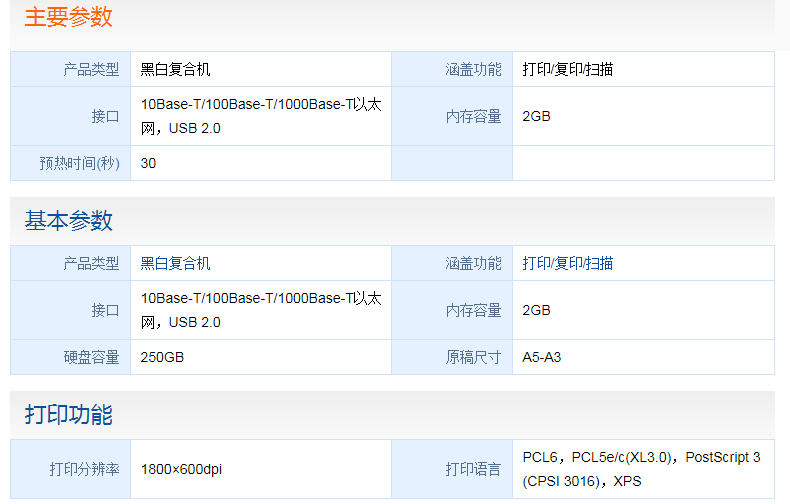Click the 基本参数 section heading
The image size is (790, 504).
click(68, 221)
